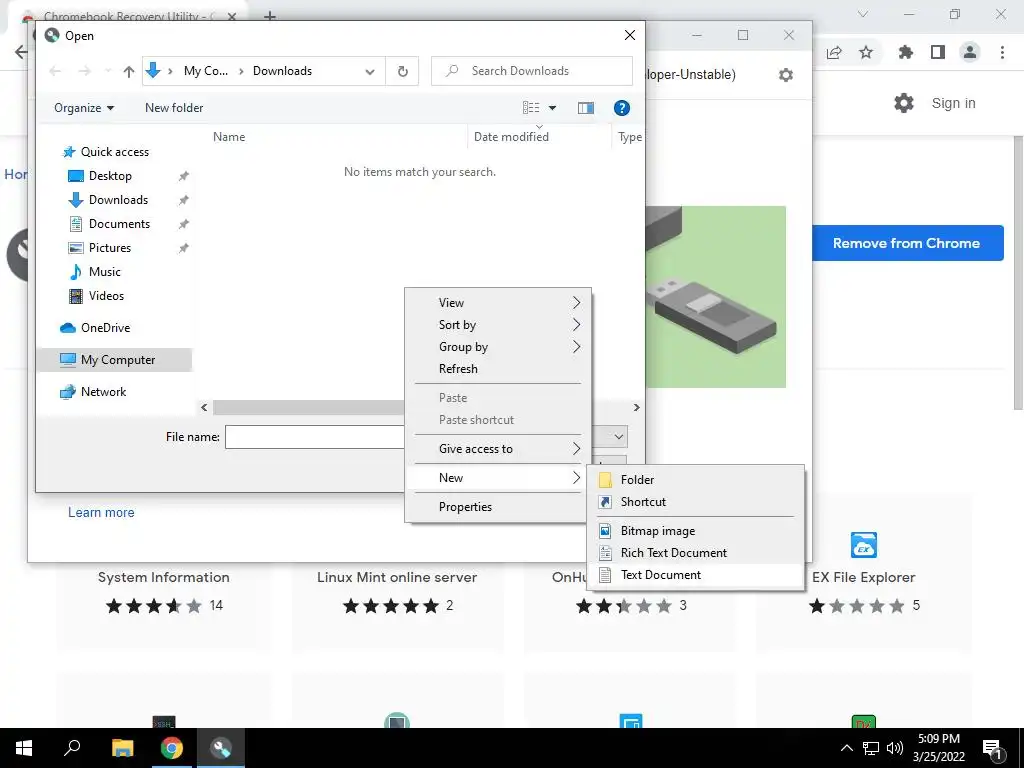The height and width of the screenshot is (768, 1024).
Task: Expand the View submenu
Action: 498,302
